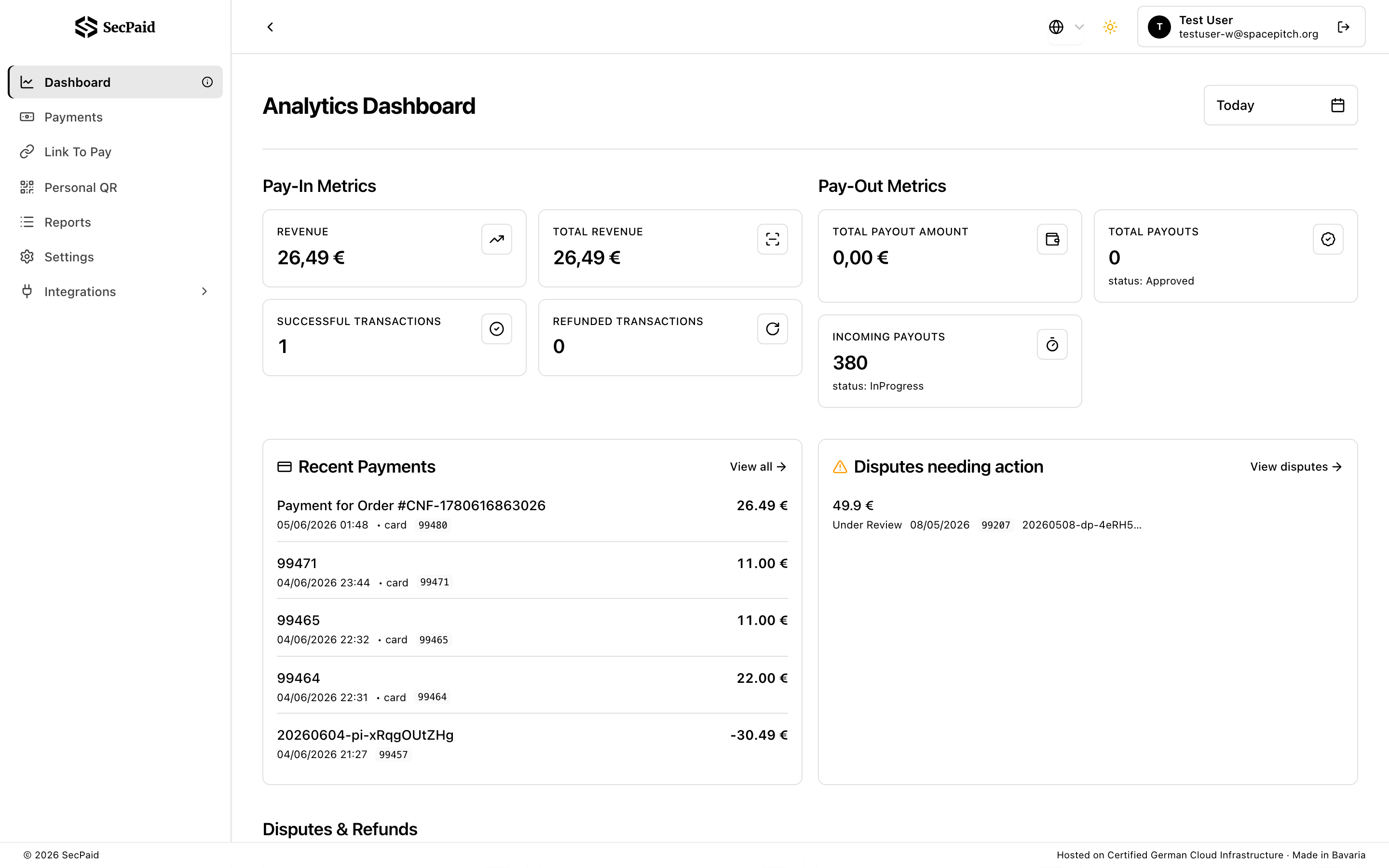Click the -30.49 € amount
This screenshot has height=868, width=1389.
tap(759, 735)
